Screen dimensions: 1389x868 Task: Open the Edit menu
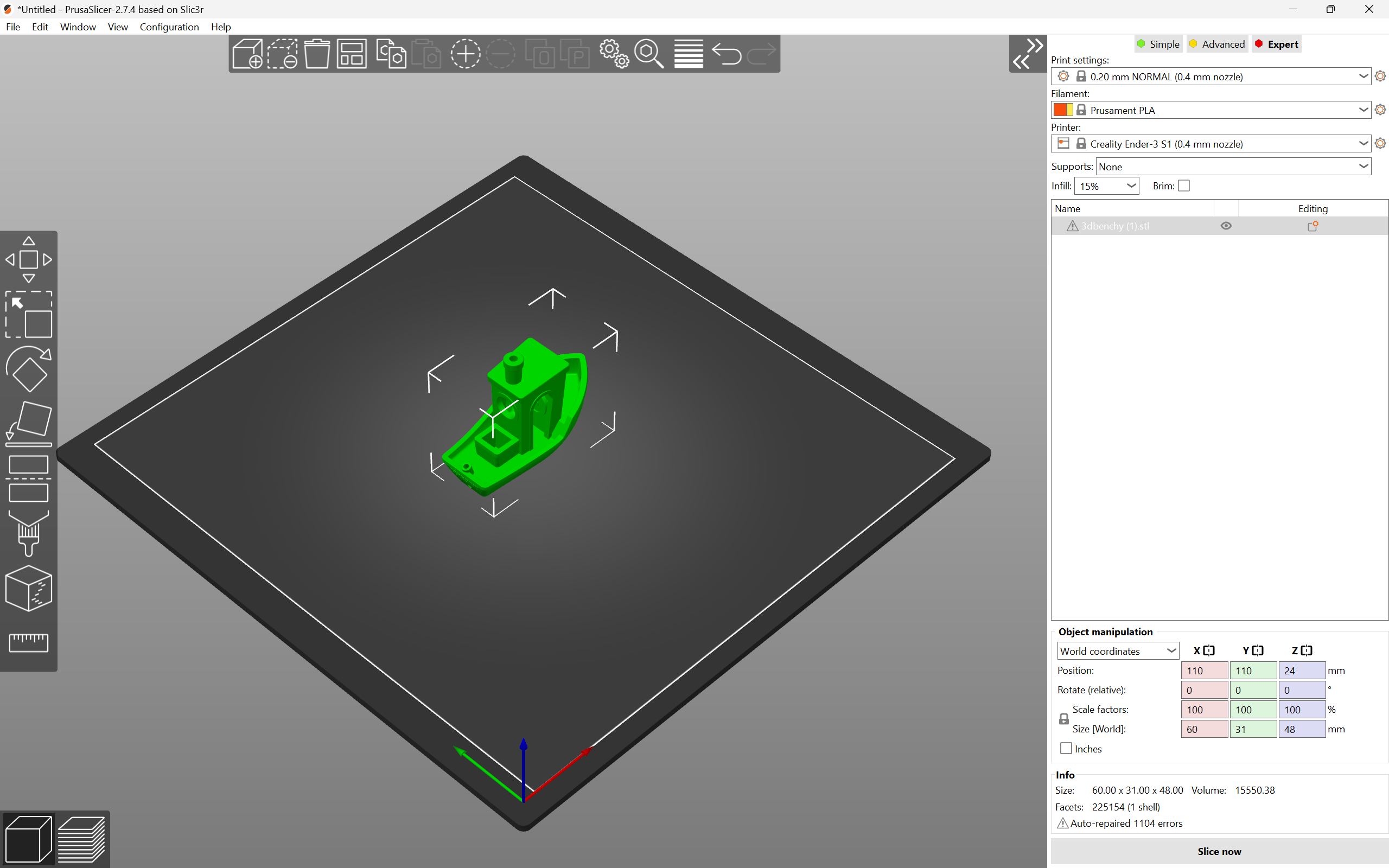(x=40, y=27)
